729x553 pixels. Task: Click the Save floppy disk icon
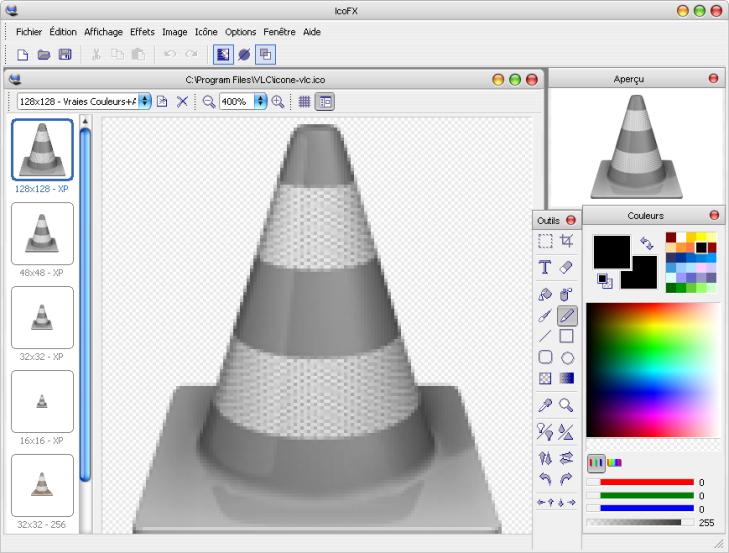[65, 54]
